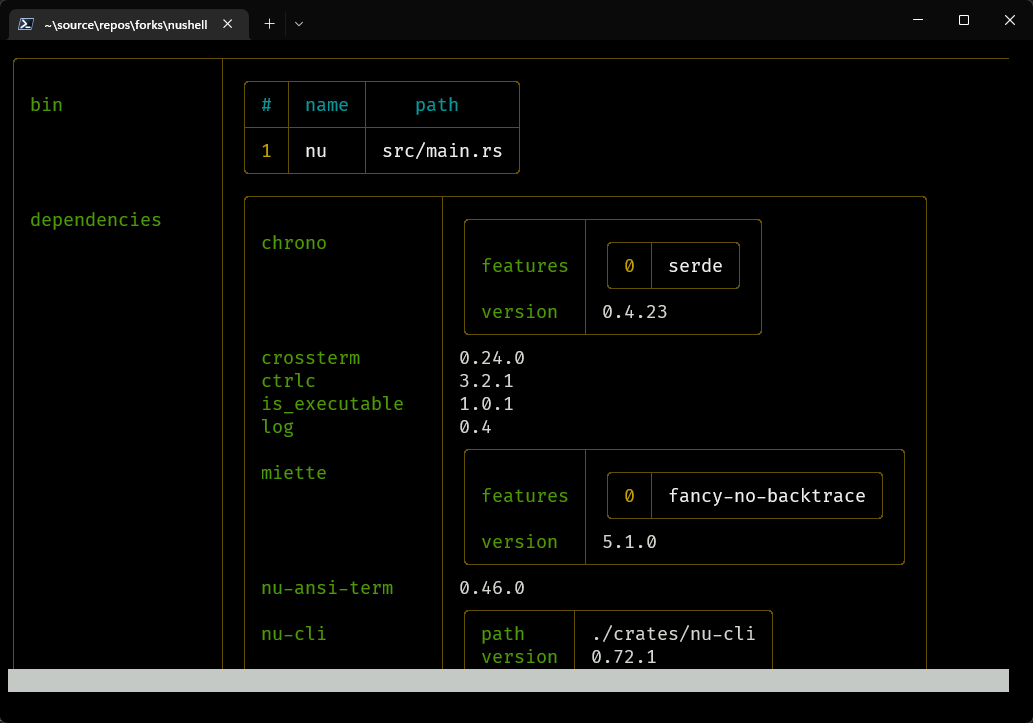The image size is (1033, 723).
Task: Minimize the terminal window
Action: pos(918,20)
